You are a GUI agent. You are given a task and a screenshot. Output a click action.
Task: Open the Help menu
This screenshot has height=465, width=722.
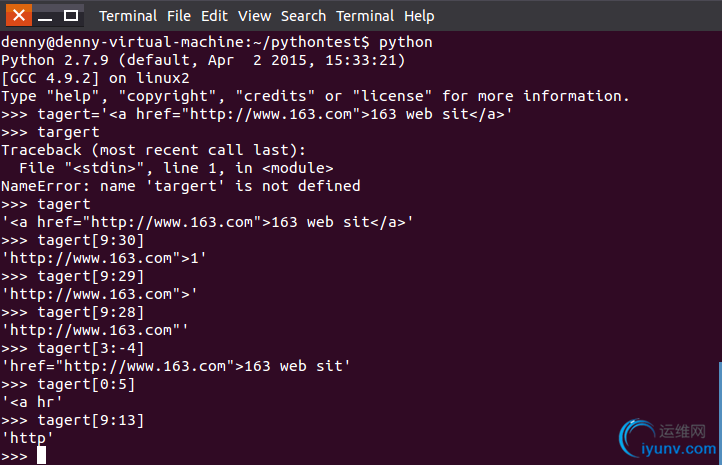click(419, 16)
